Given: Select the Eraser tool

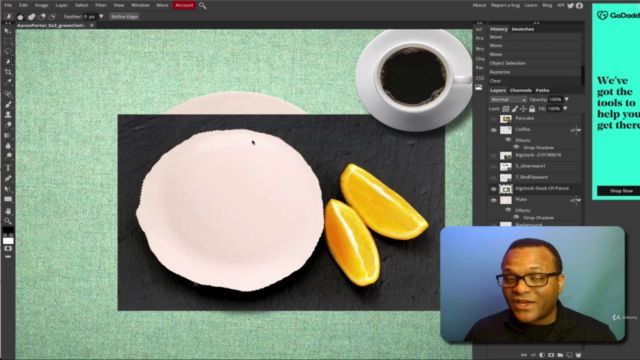Looking at the screenshot, I should [8, 125].
